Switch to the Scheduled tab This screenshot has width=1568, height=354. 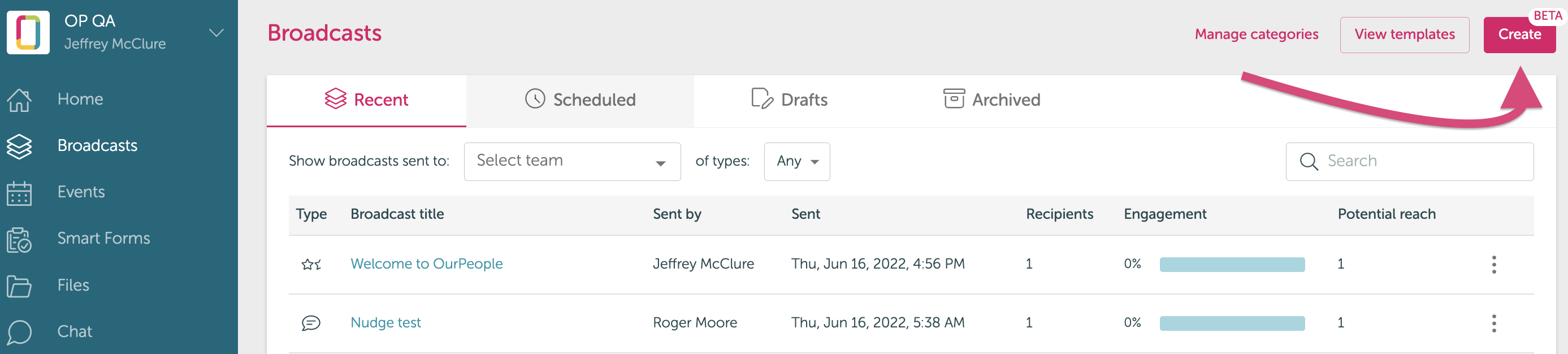pyautogui.click(x=580, y=100)
